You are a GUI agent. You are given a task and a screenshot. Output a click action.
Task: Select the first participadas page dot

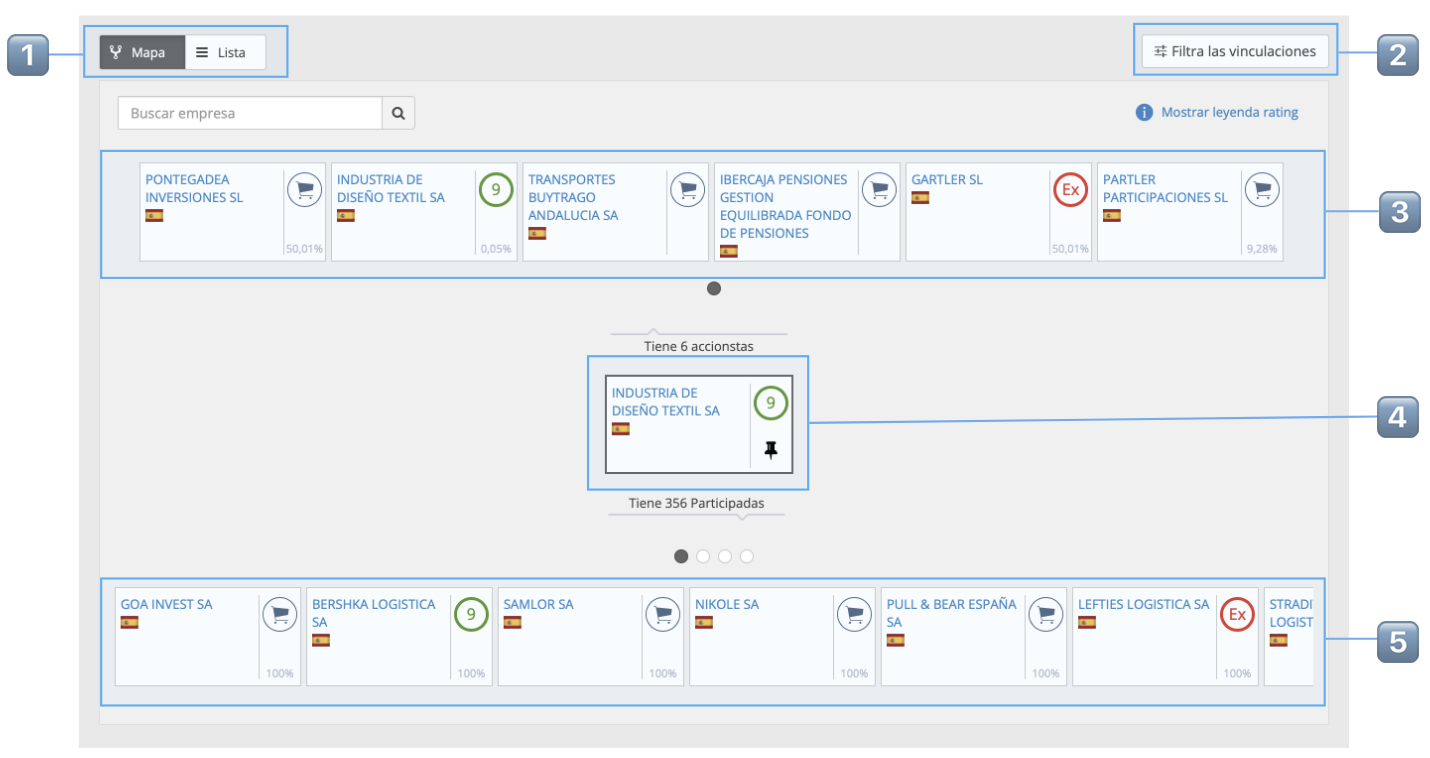[x=681, y=556]
